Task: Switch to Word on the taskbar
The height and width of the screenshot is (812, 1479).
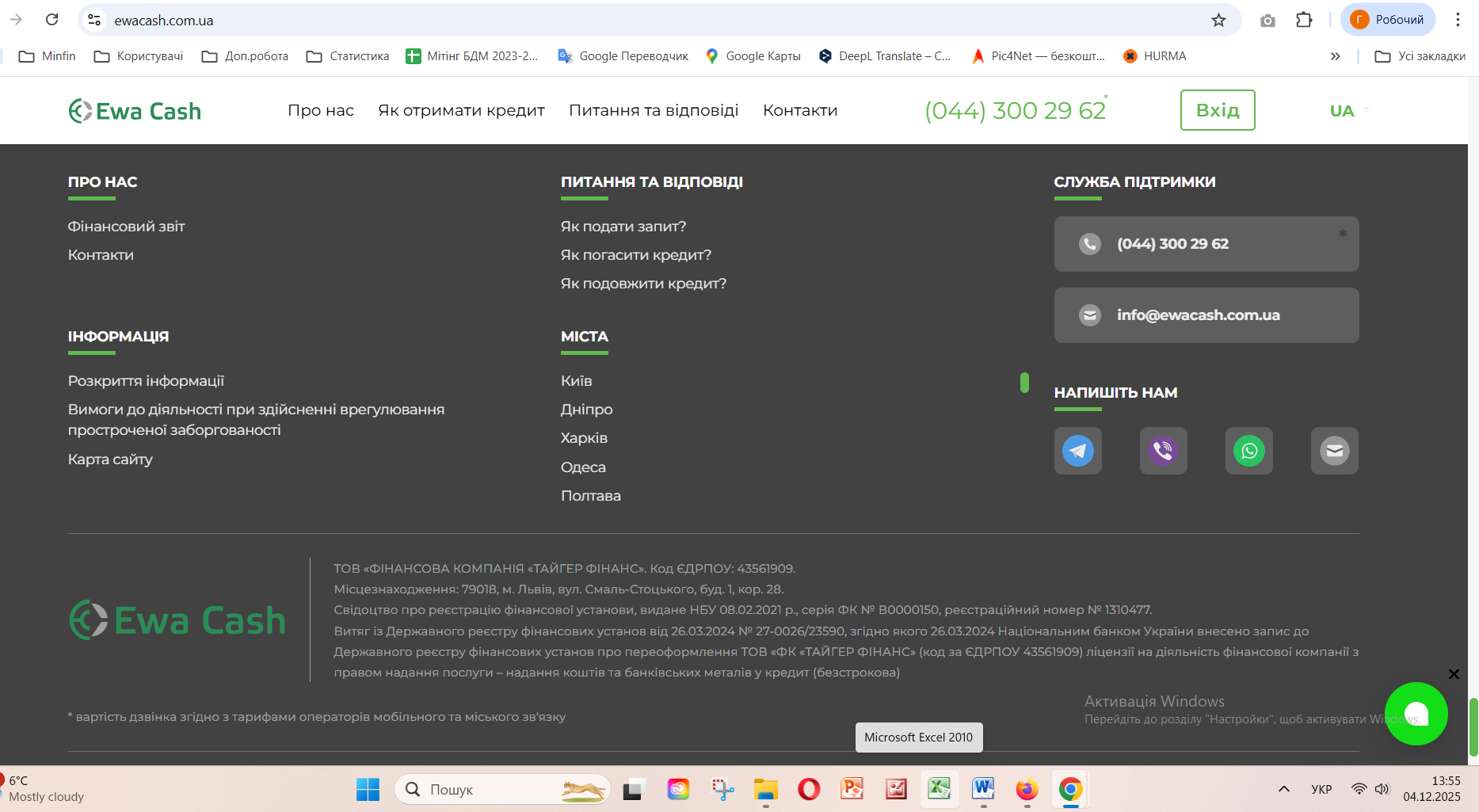Action: tap(983, 789)
